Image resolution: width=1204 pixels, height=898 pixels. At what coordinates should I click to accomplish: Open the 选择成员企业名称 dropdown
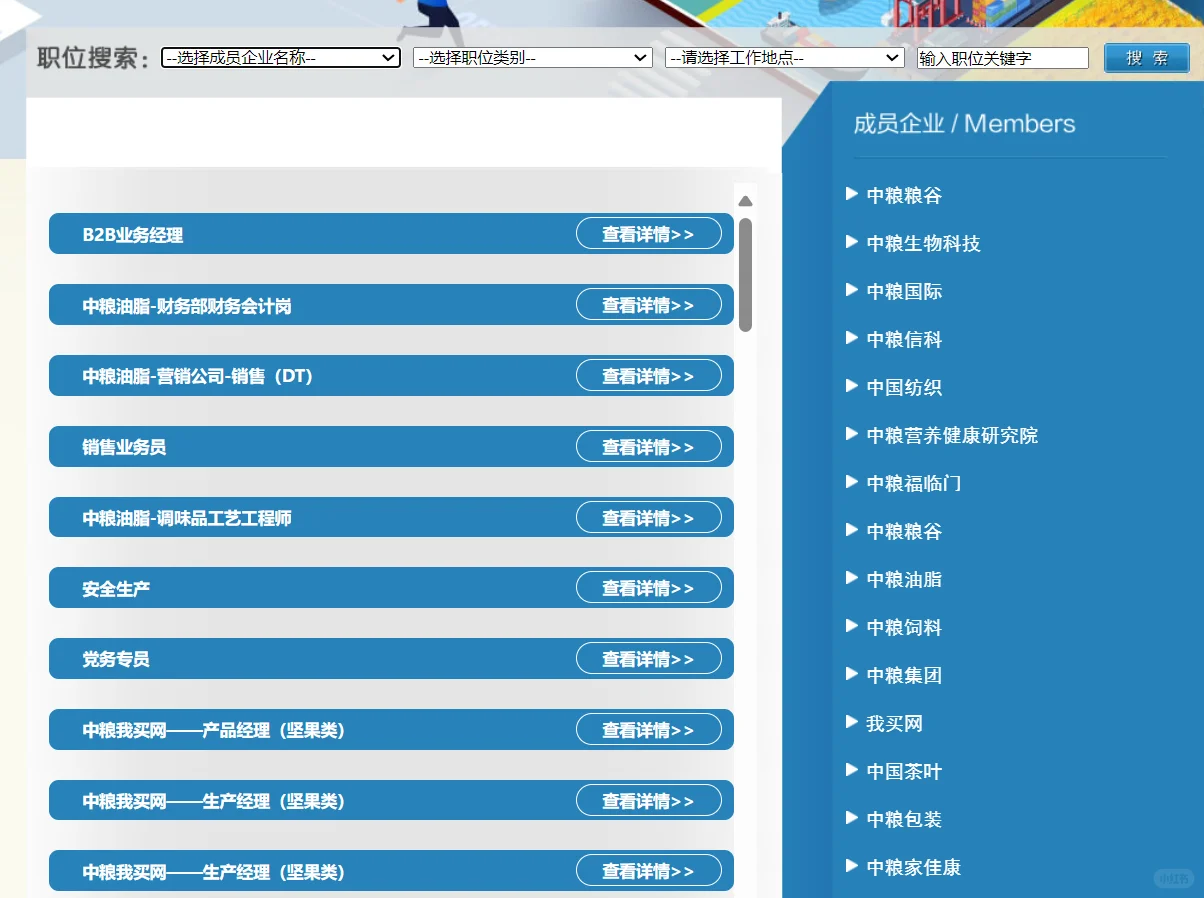pyautogui.click(x=281, y=58)
